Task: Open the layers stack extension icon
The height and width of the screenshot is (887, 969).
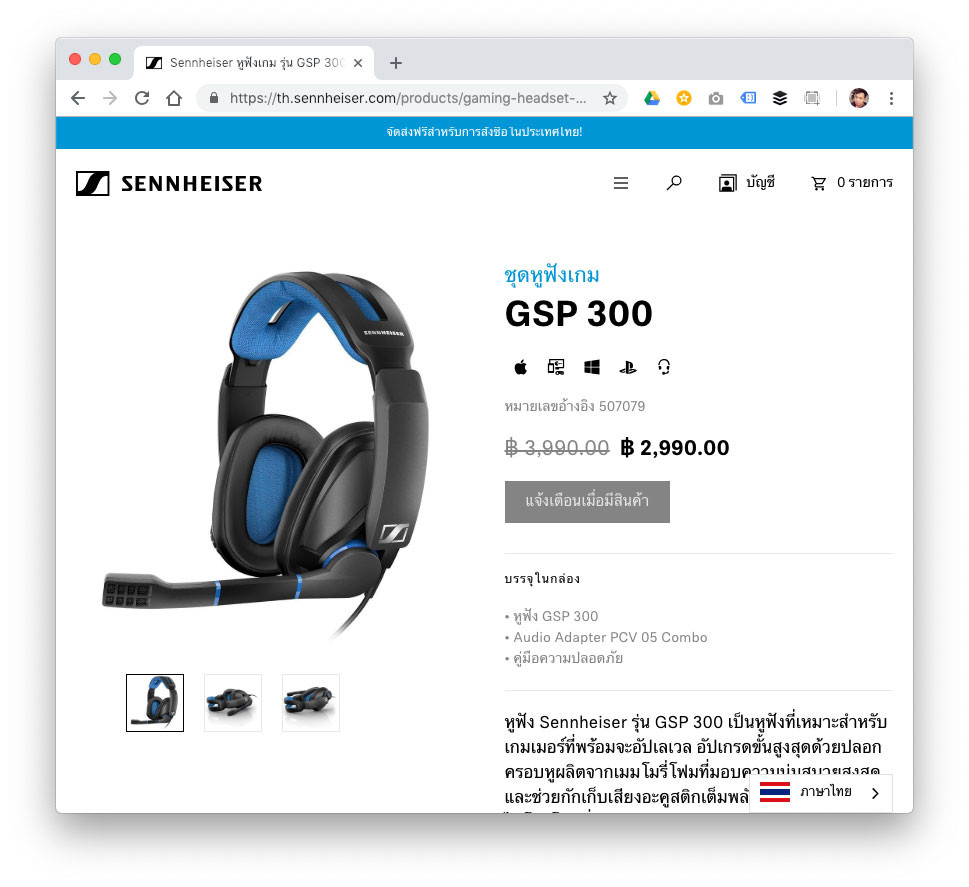Action: [x=780, y=98]
